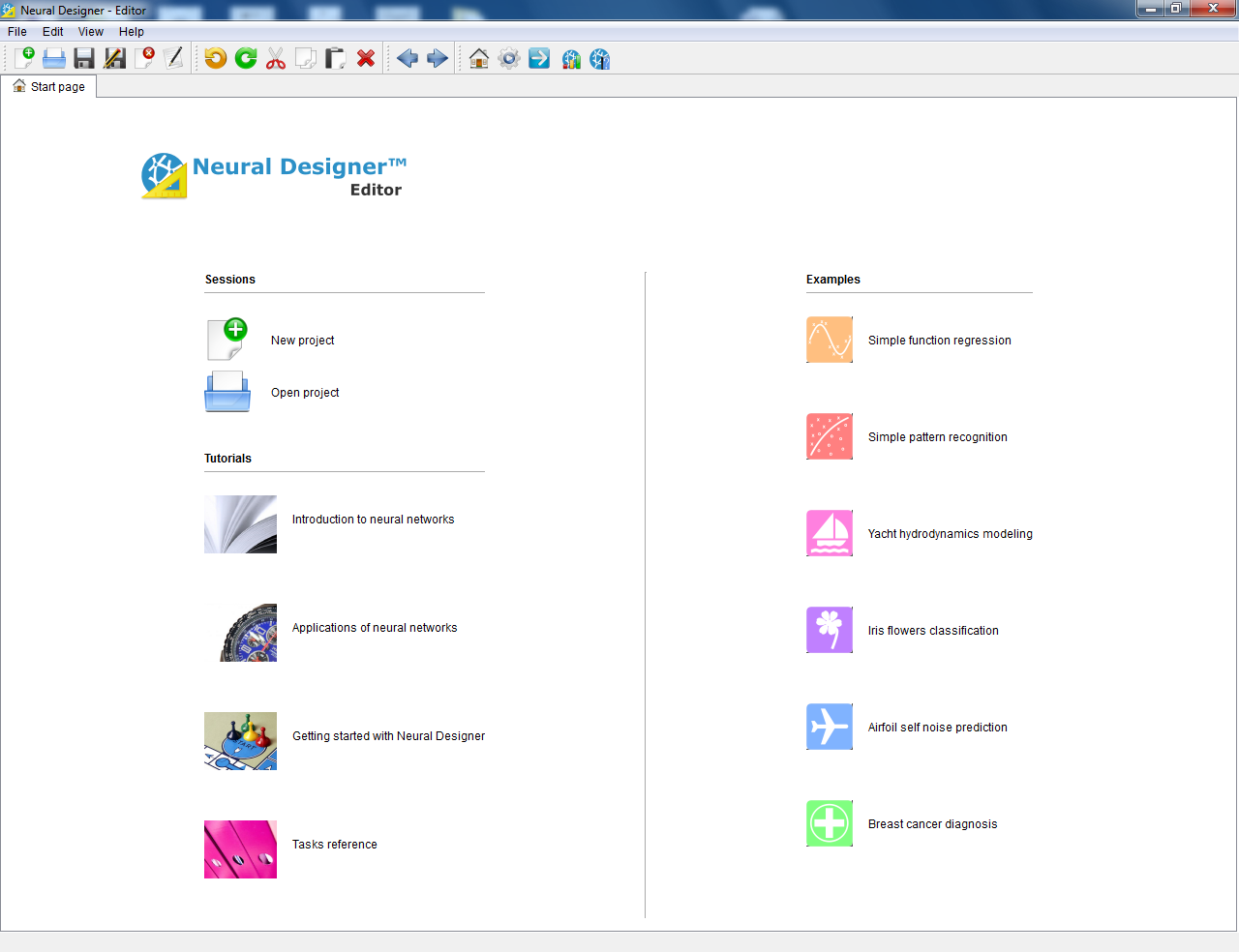Click the open book tutorial thumbnail
The height and width of the screenshot is (952, 1239).
click(x=240, y=524)
